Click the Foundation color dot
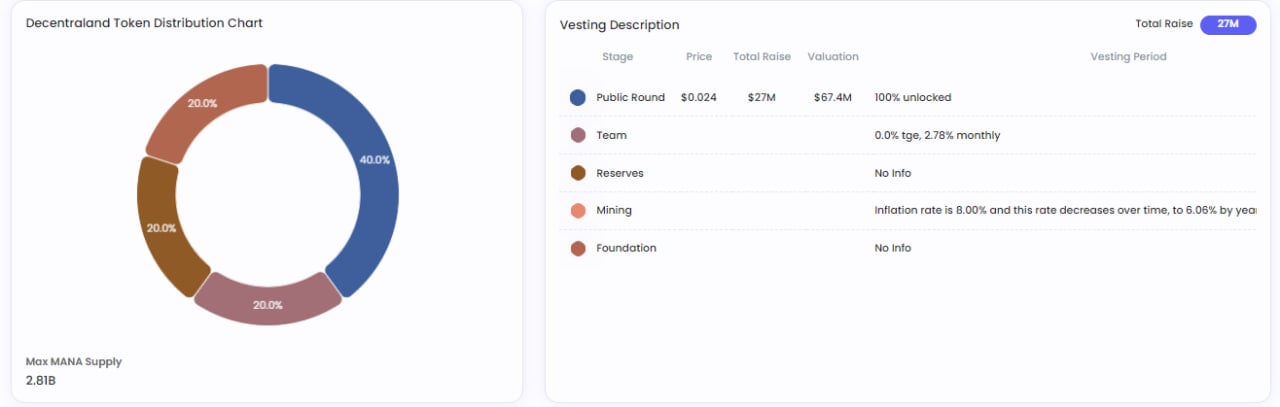This screenshot has height=407, width=1280. 577,248
